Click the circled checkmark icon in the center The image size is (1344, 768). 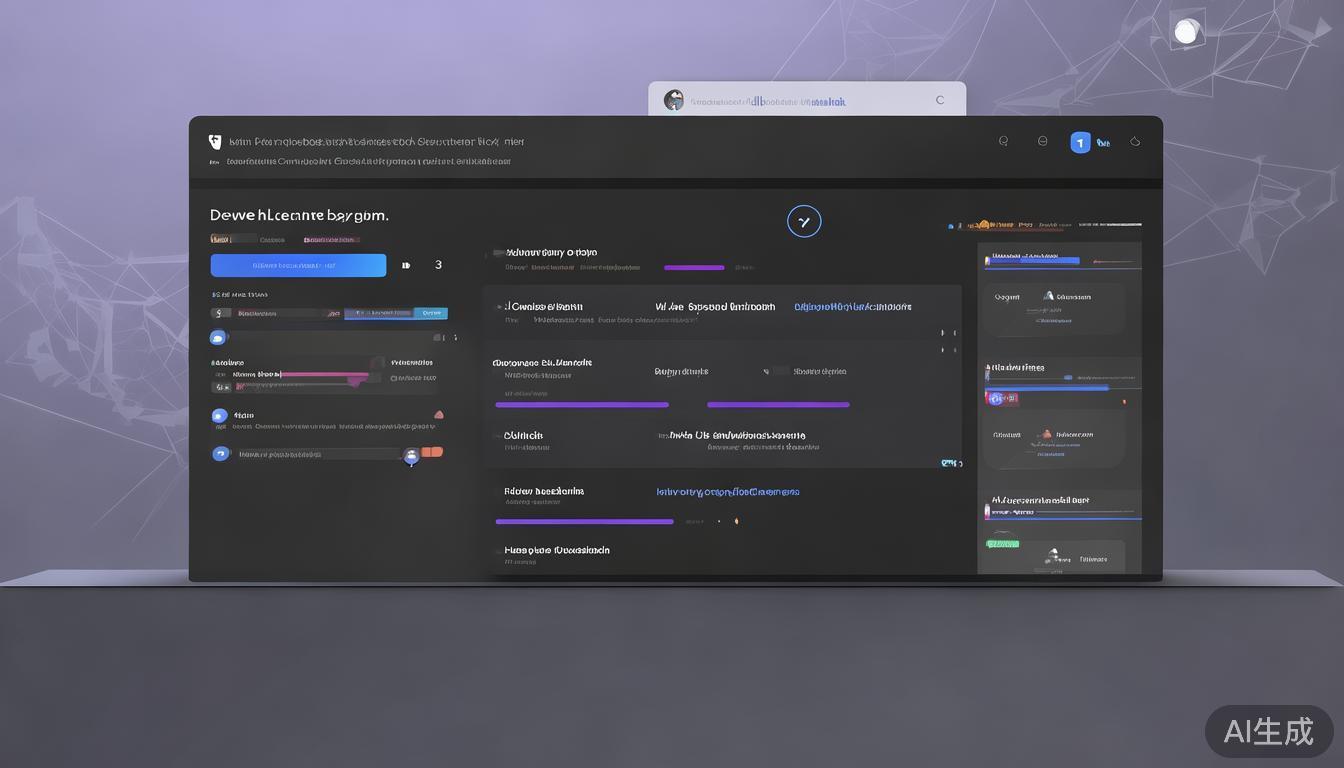[804, 221]
